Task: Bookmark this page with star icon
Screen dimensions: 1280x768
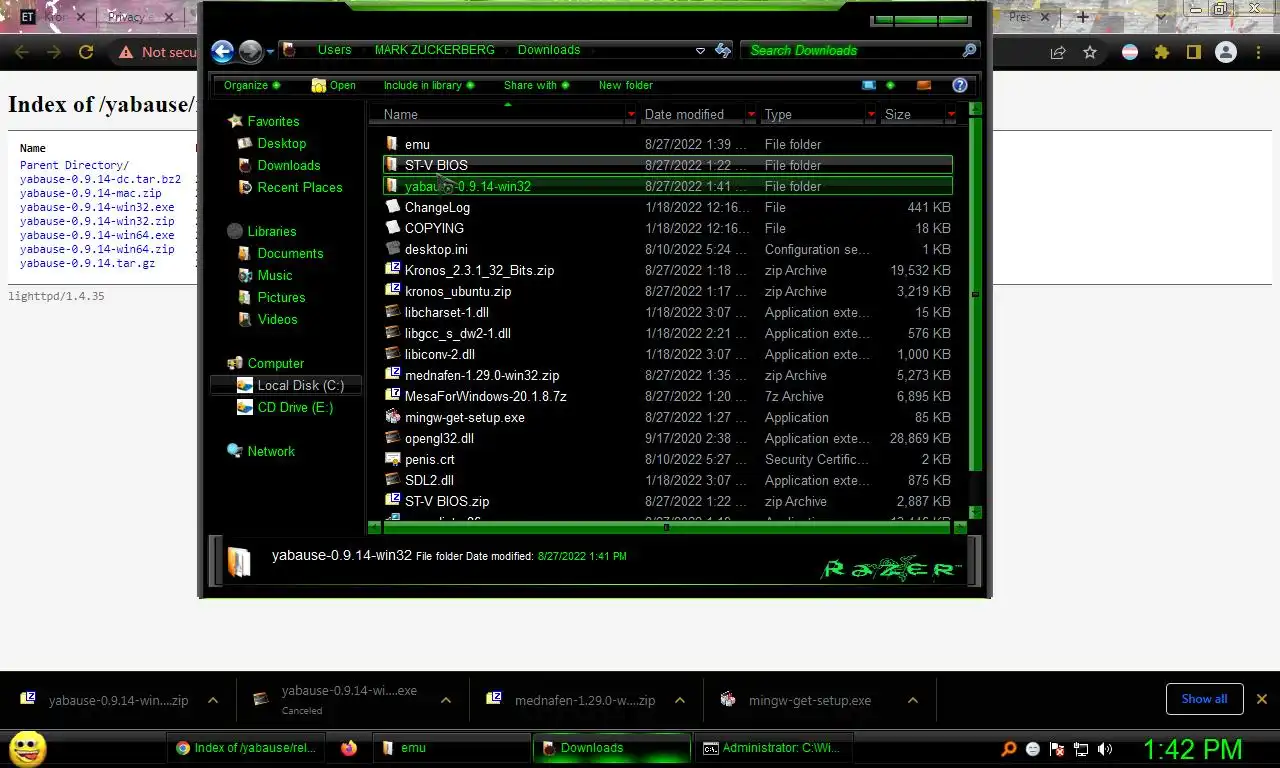Action: coord(1090,52)
